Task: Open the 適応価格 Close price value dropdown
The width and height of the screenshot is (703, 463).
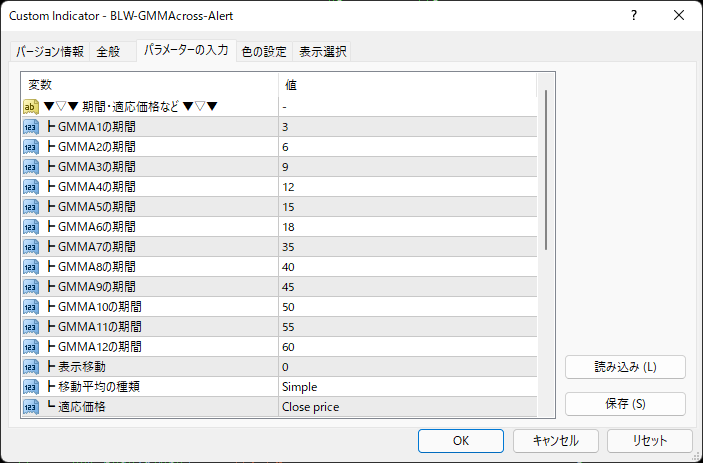Action: point(407,407)
